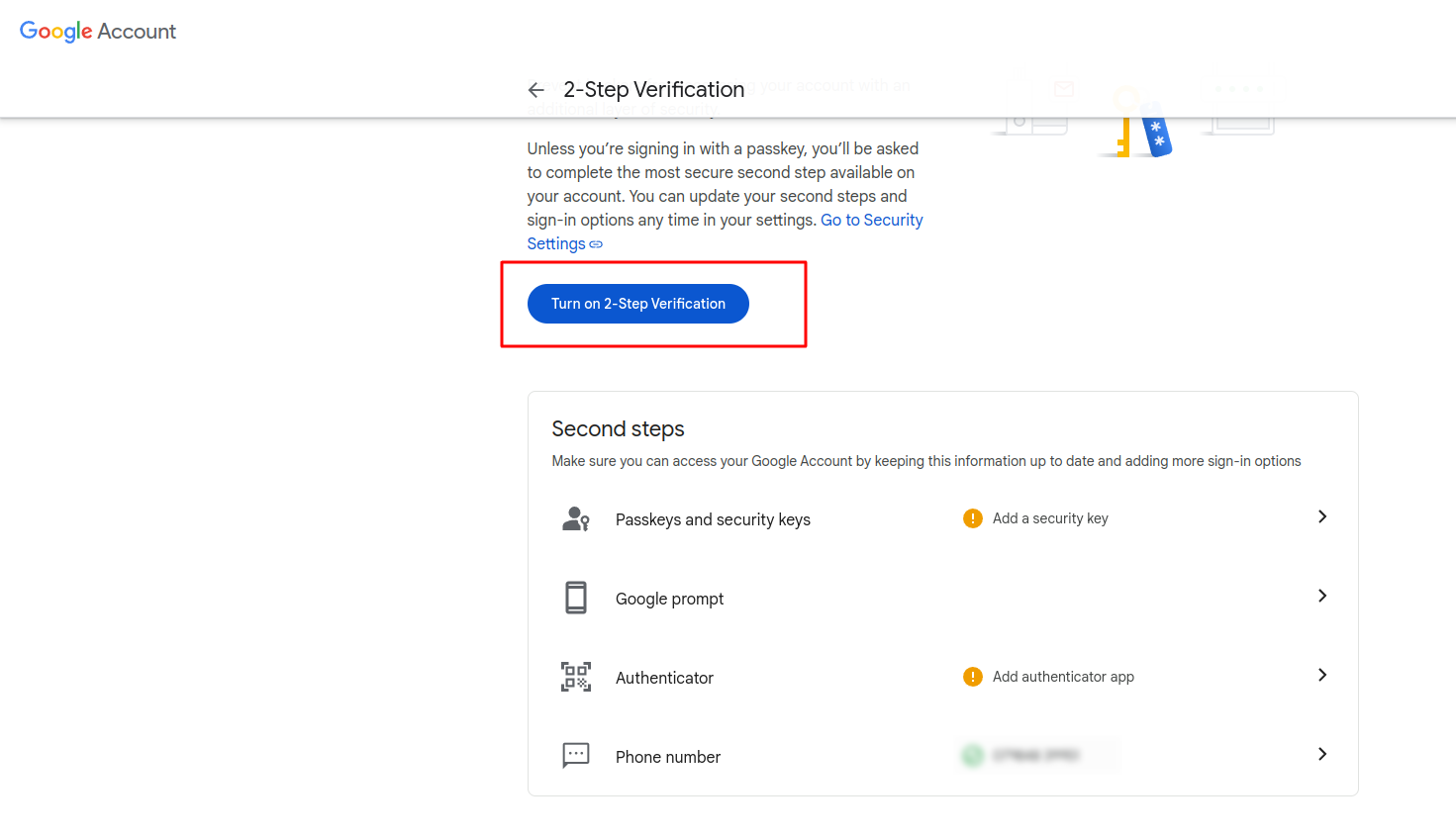Screen dimensions: 1456x838
Task: Expand the Authenticator row chevron
Action: point(1321,675)
